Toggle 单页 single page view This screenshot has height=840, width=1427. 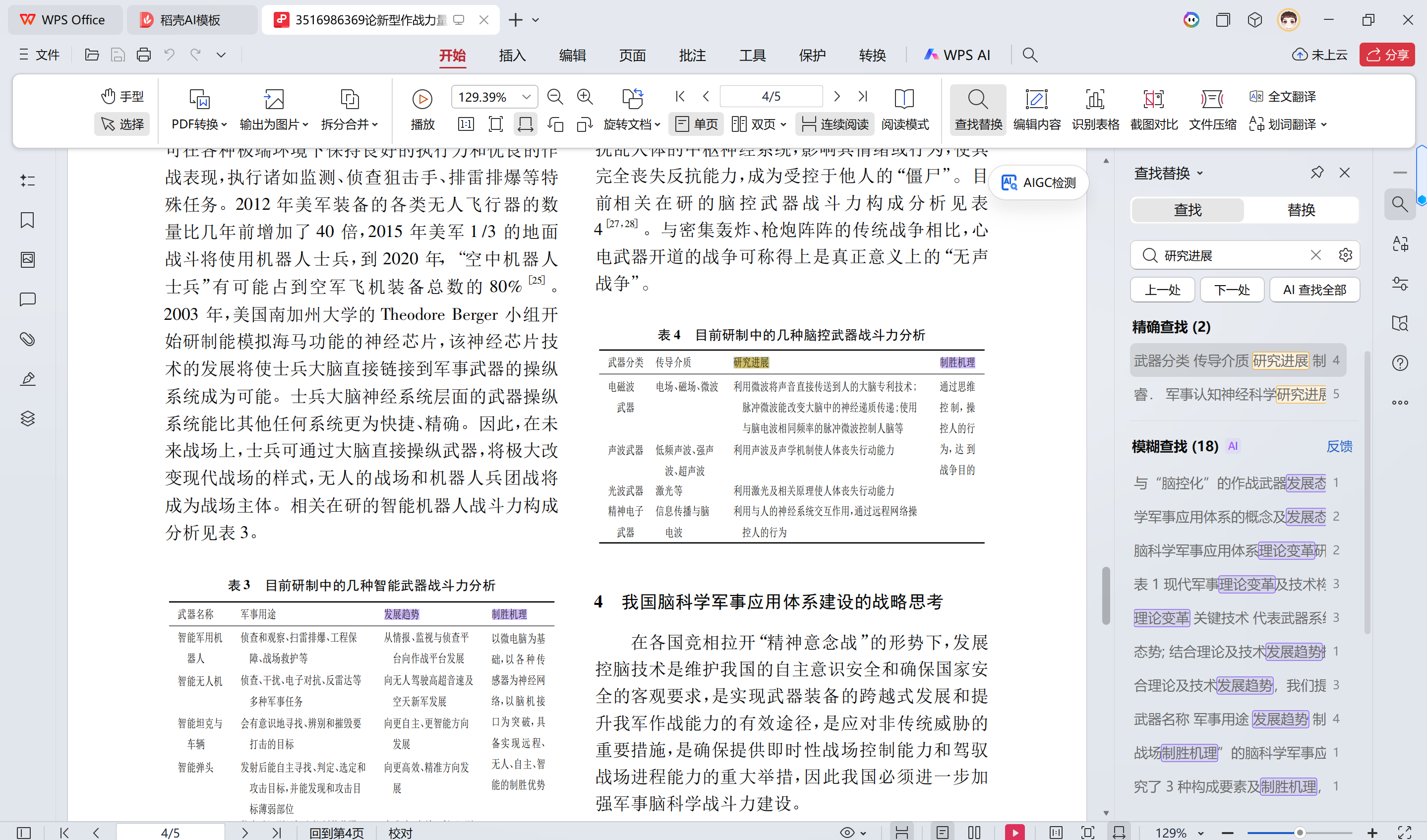[x=697, y=124]
